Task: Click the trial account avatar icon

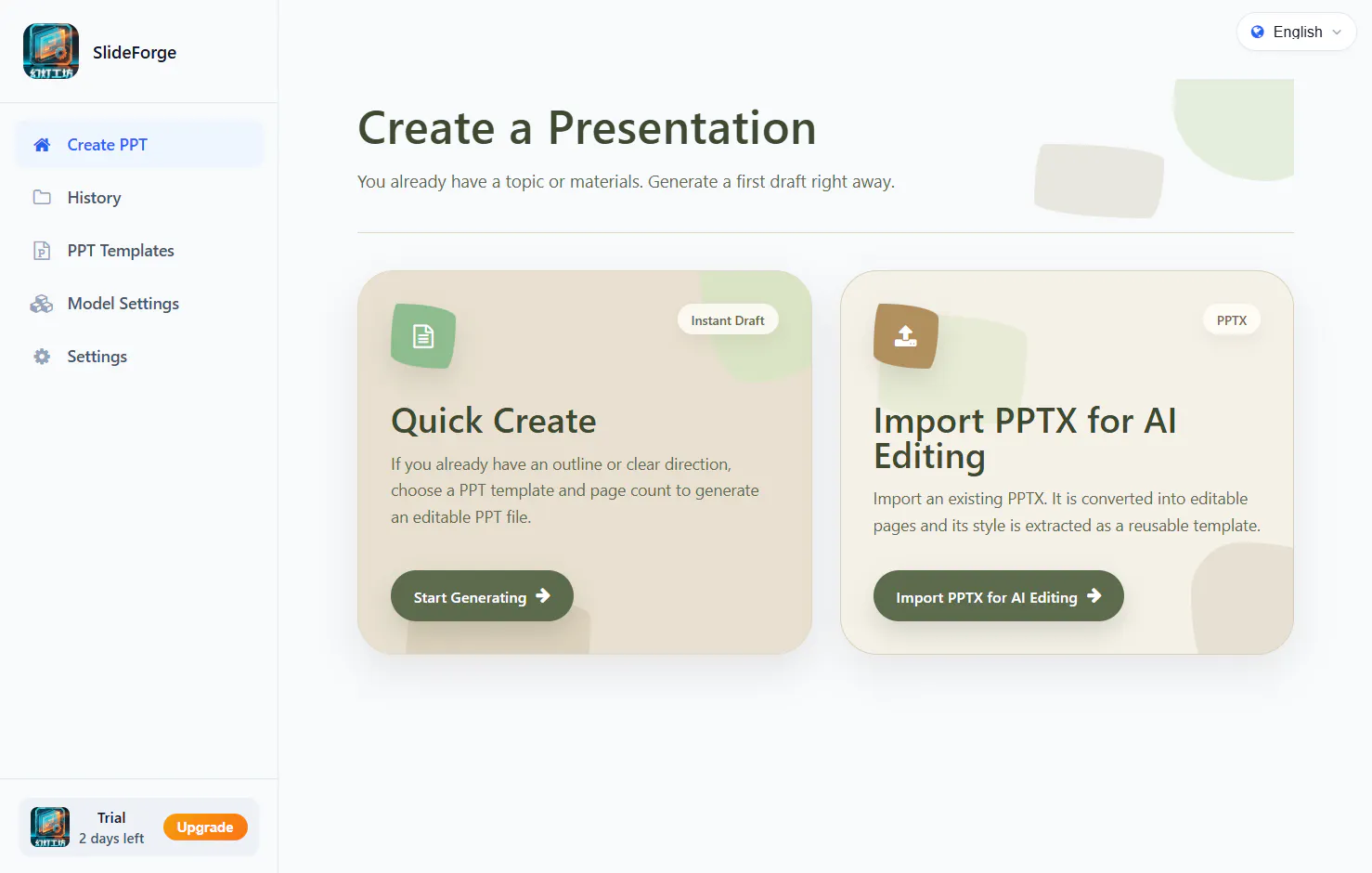Action: [50, 827]
